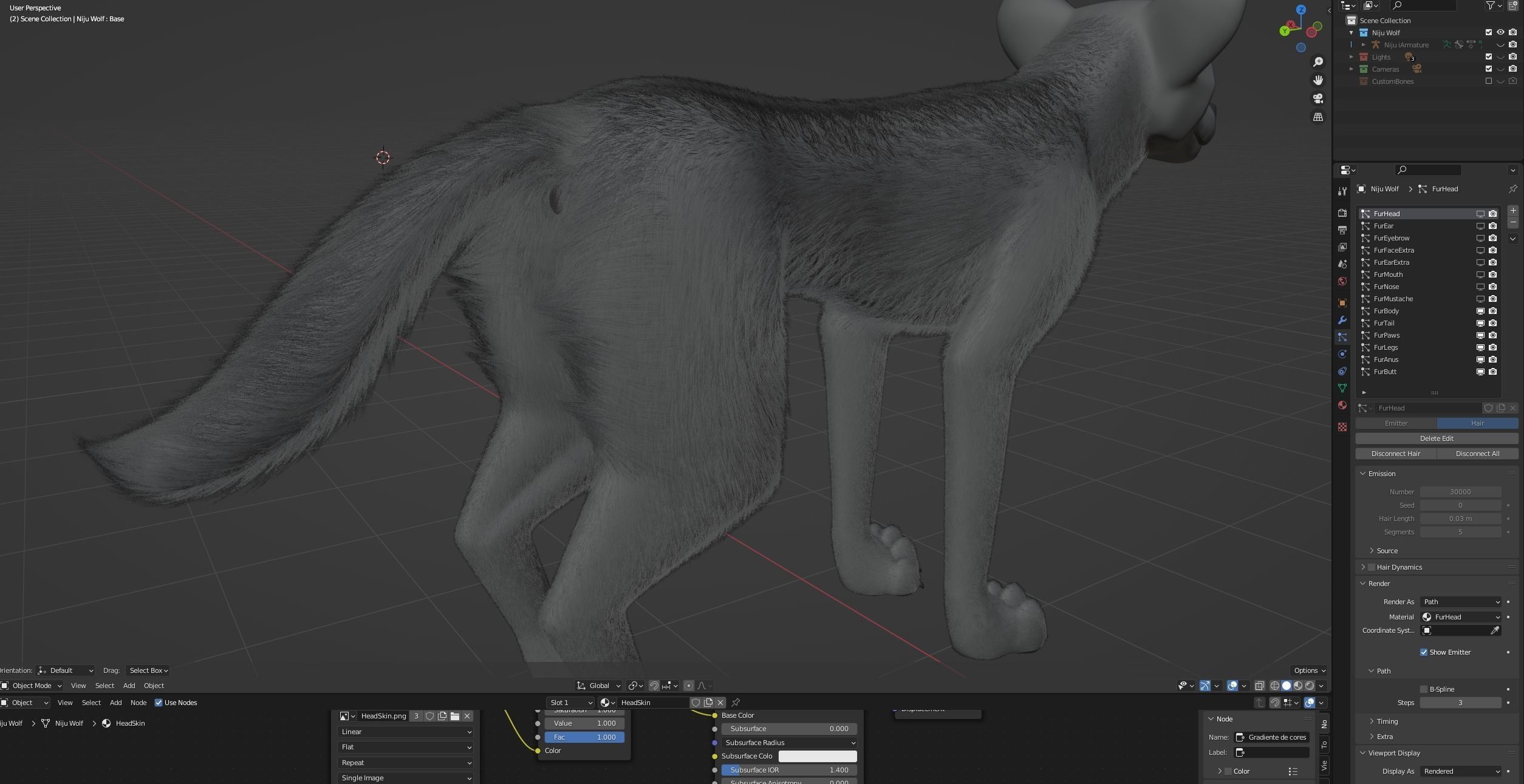Open the Object Mode dropdown
The width and height of the screenshot is (1524, 784).
point(32,686)
